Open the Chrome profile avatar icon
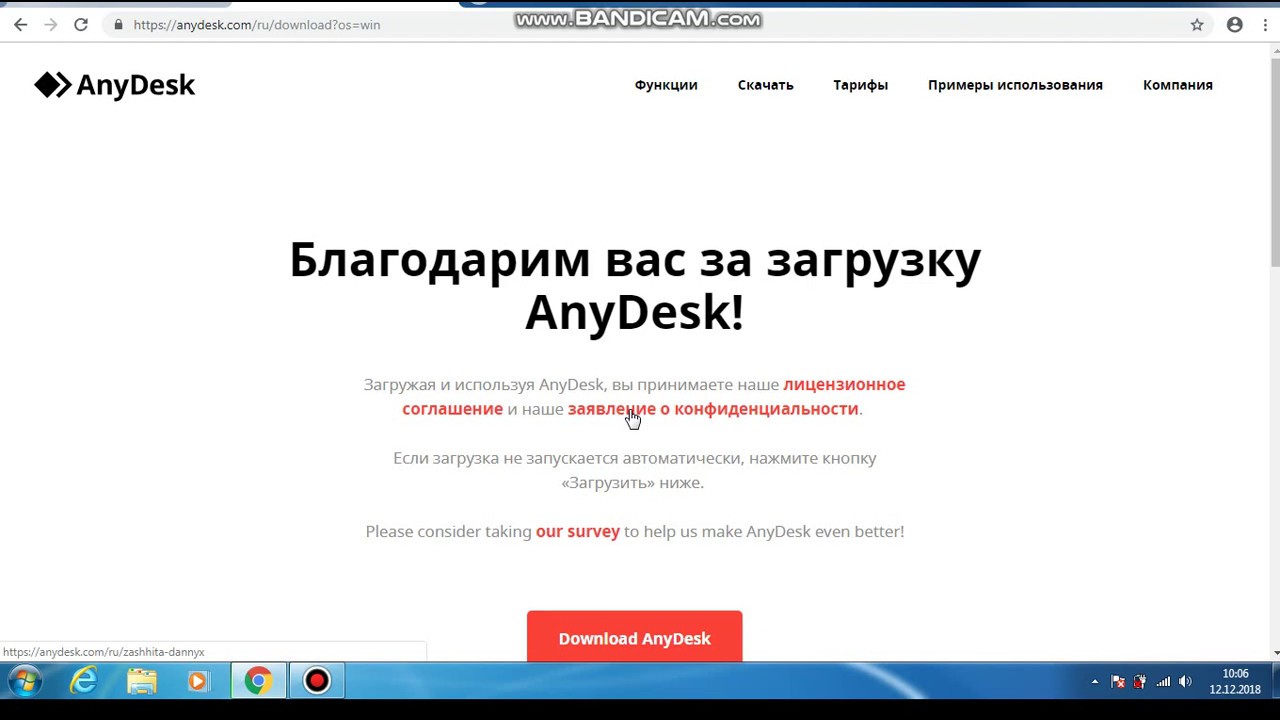This screenshot has width=1280, height=720. (x=1235, y=25)
